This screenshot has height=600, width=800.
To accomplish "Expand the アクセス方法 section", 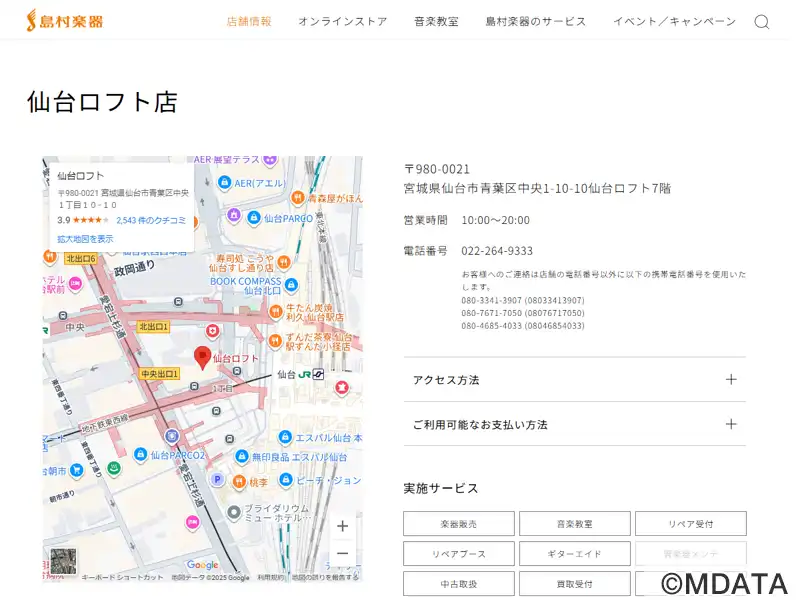I will coord(574,380).
